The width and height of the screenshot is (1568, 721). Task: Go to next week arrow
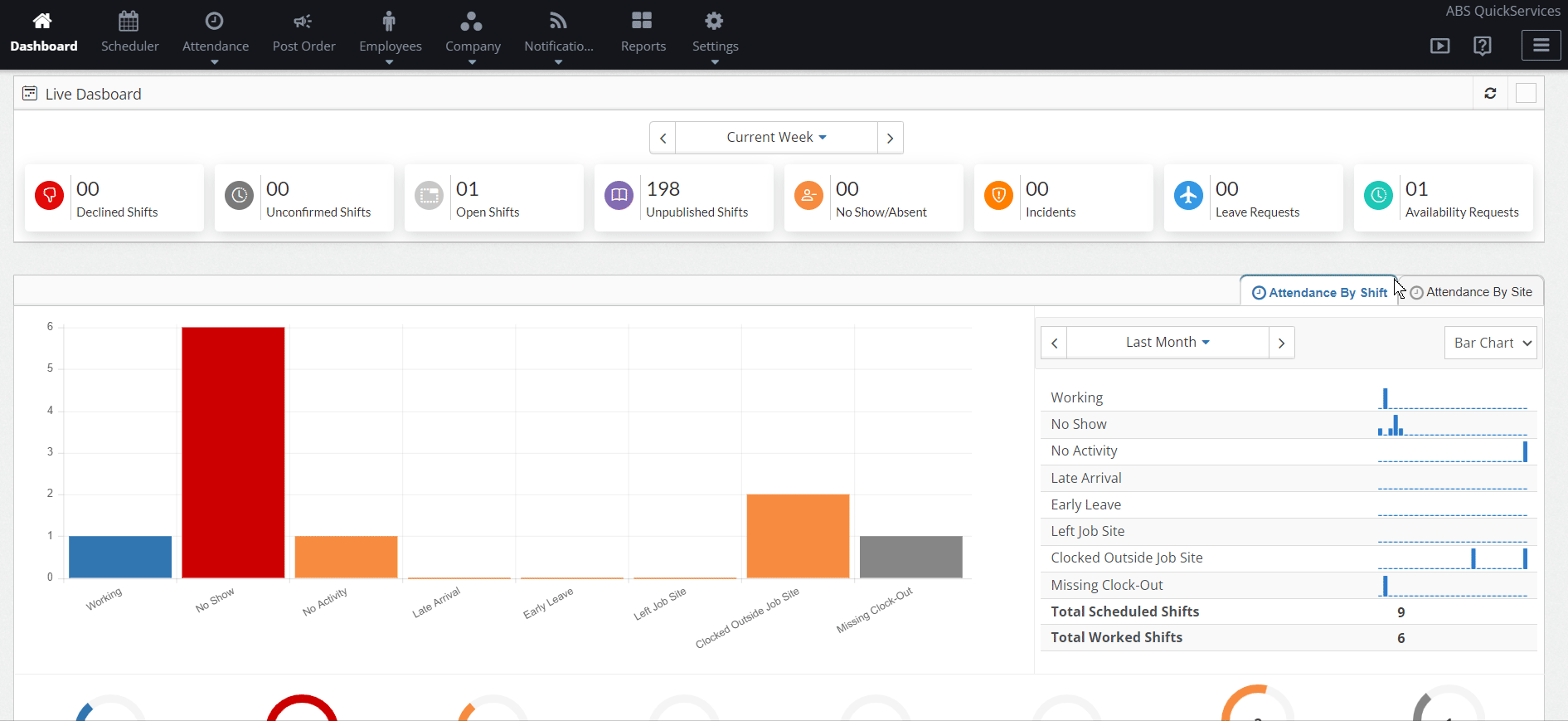click(890, 138)
